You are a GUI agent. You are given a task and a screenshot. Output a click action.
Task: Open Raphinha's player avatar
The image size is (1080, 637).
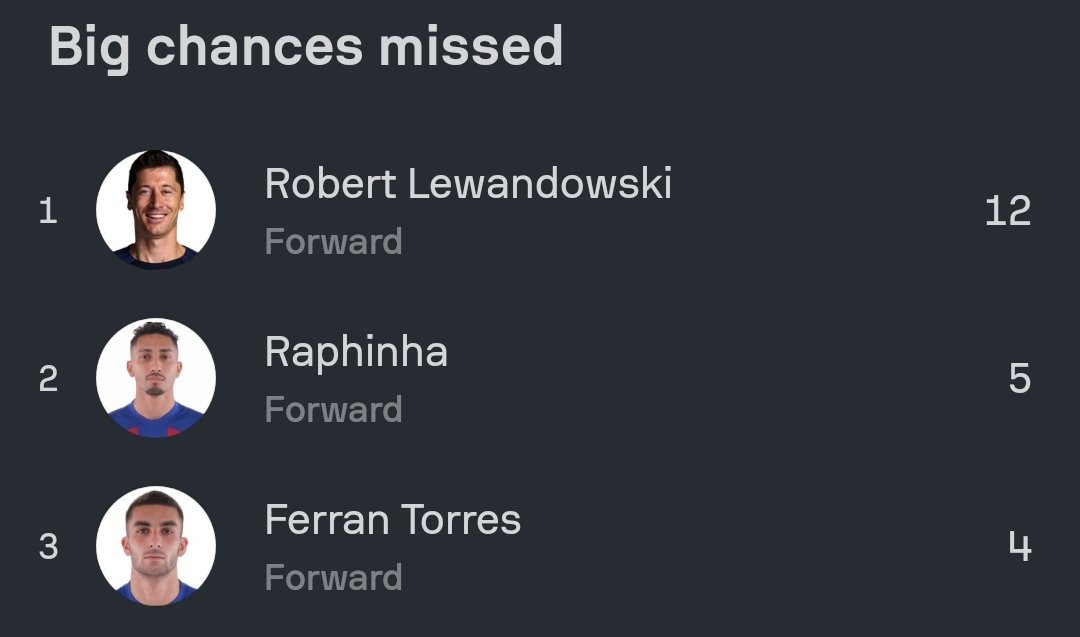pyautogui.click(x=156, y=378)
